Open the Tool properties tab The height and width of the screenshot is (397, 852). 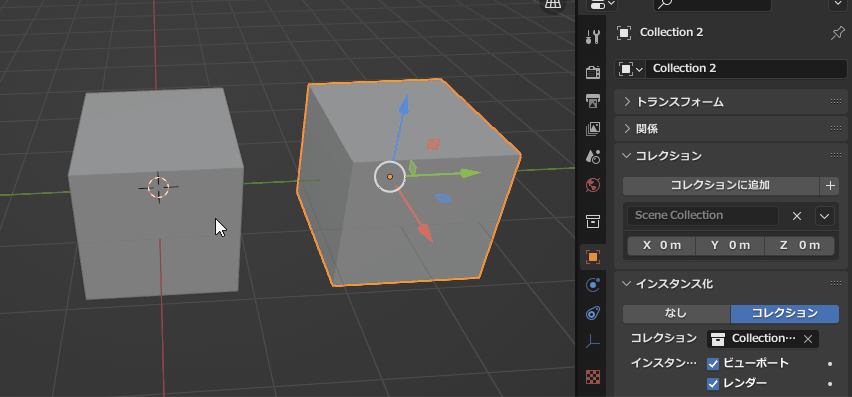click(592, 37)
